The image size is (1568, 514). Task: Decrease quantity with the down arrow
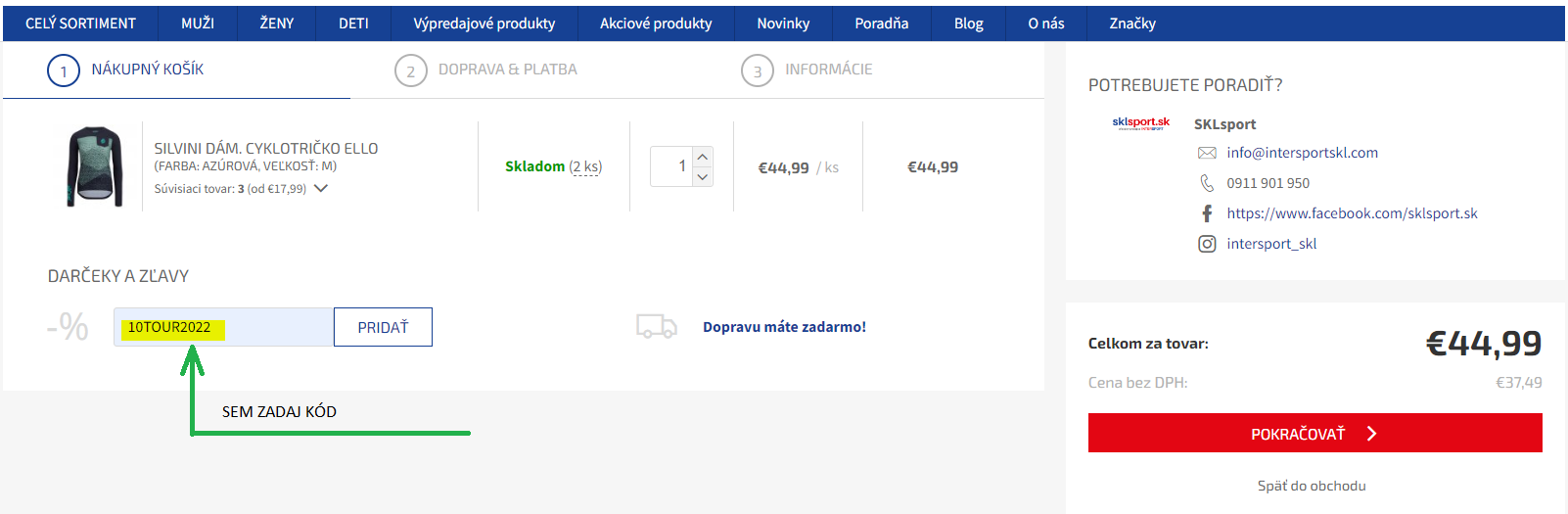coord(702,177)
